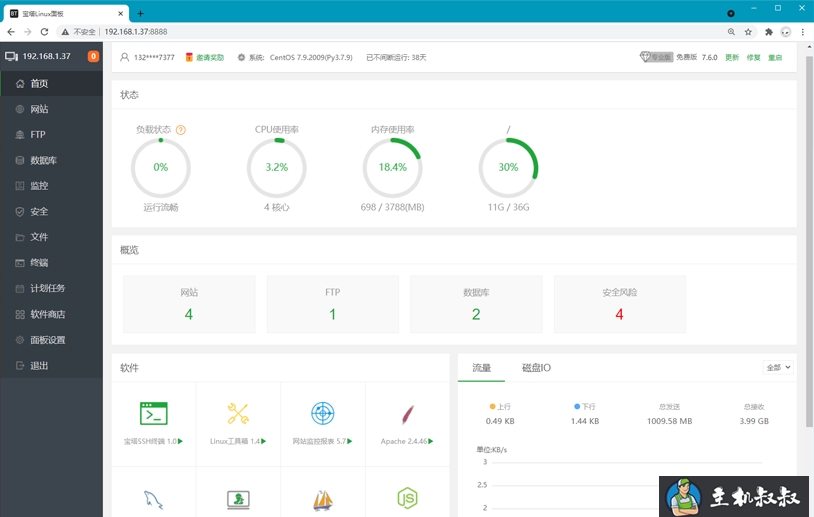Click the 修复 link
This screenshot has height=517, width=814.
click(753, 57)
